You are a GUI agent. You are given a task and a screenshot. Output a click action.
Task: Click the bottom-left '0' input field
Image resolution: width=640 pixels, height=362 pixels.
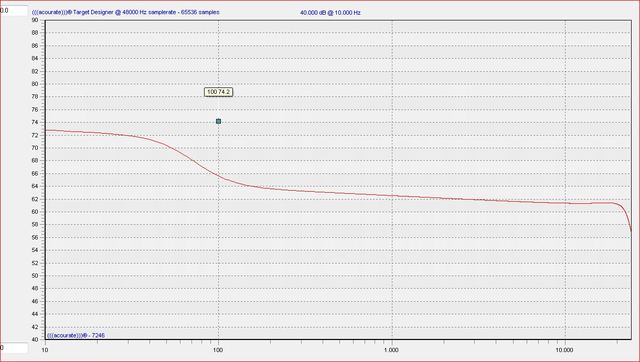(x=13, y=348)
